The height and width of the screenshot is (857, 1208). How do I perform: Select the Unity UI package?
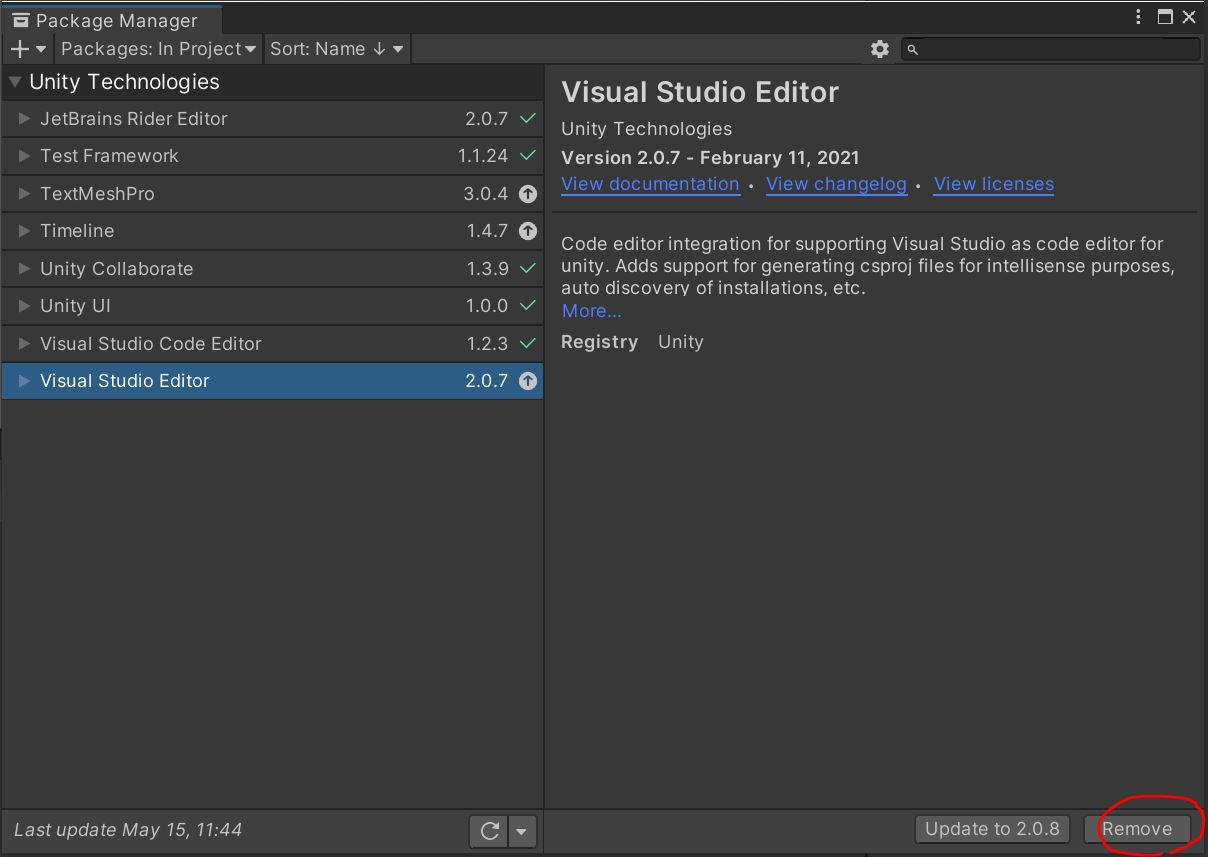[x=272, y=306]
